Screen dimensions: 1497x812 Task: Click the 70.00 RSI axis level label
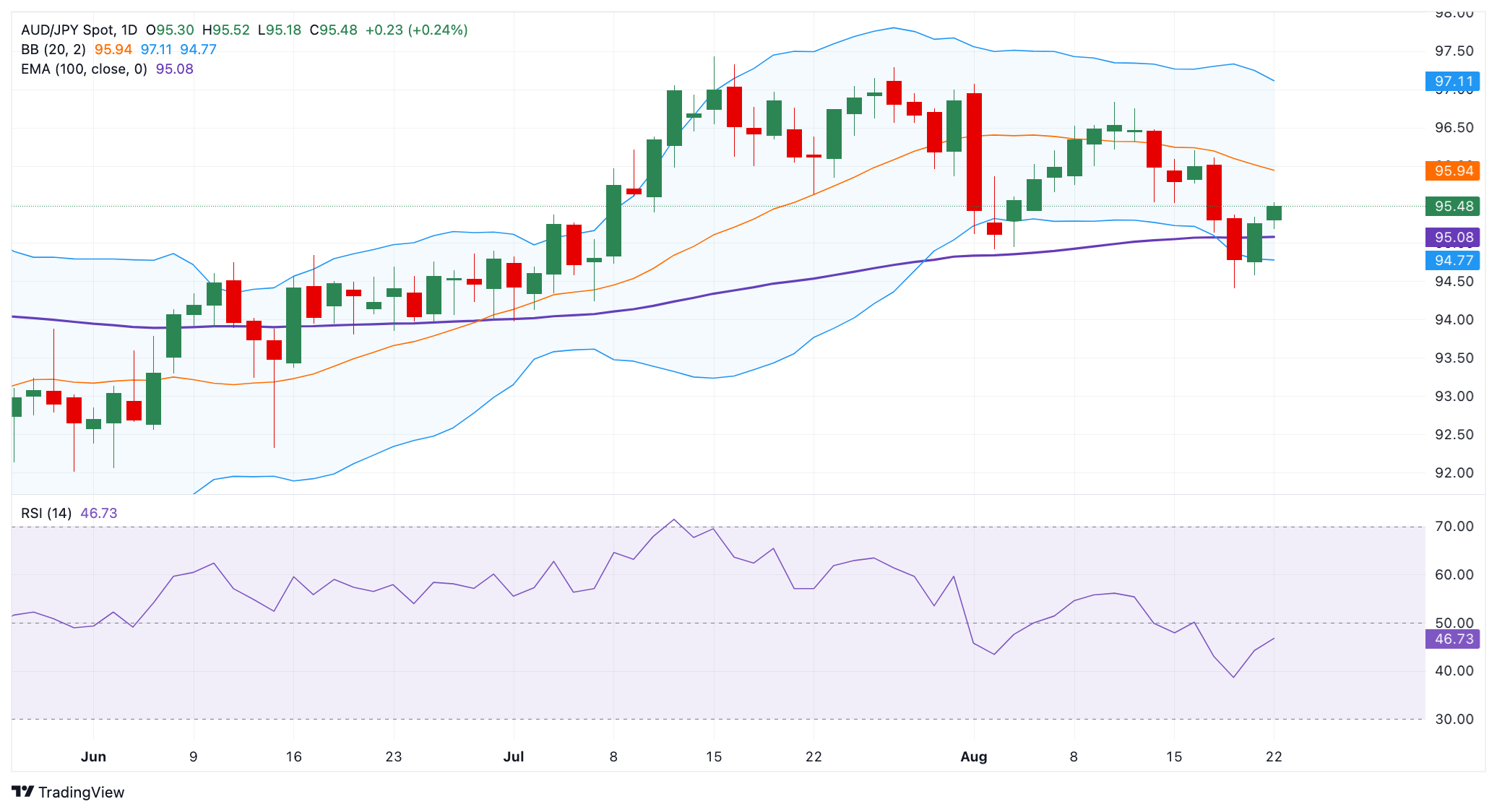[x=1454, y=527]
